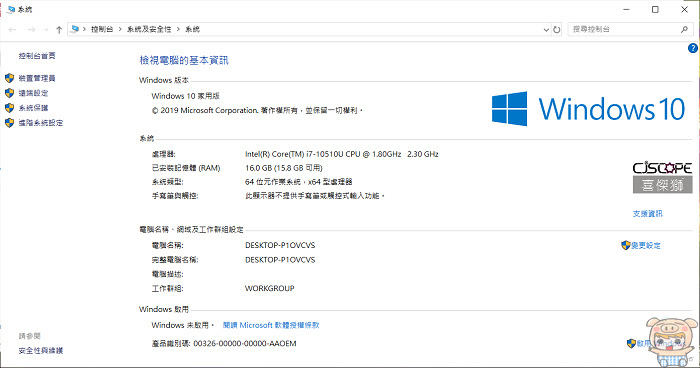Refresh the page with the refresh icon
Image resolution: width=700 pixels, height=368 pixels.
click(557, 29)
